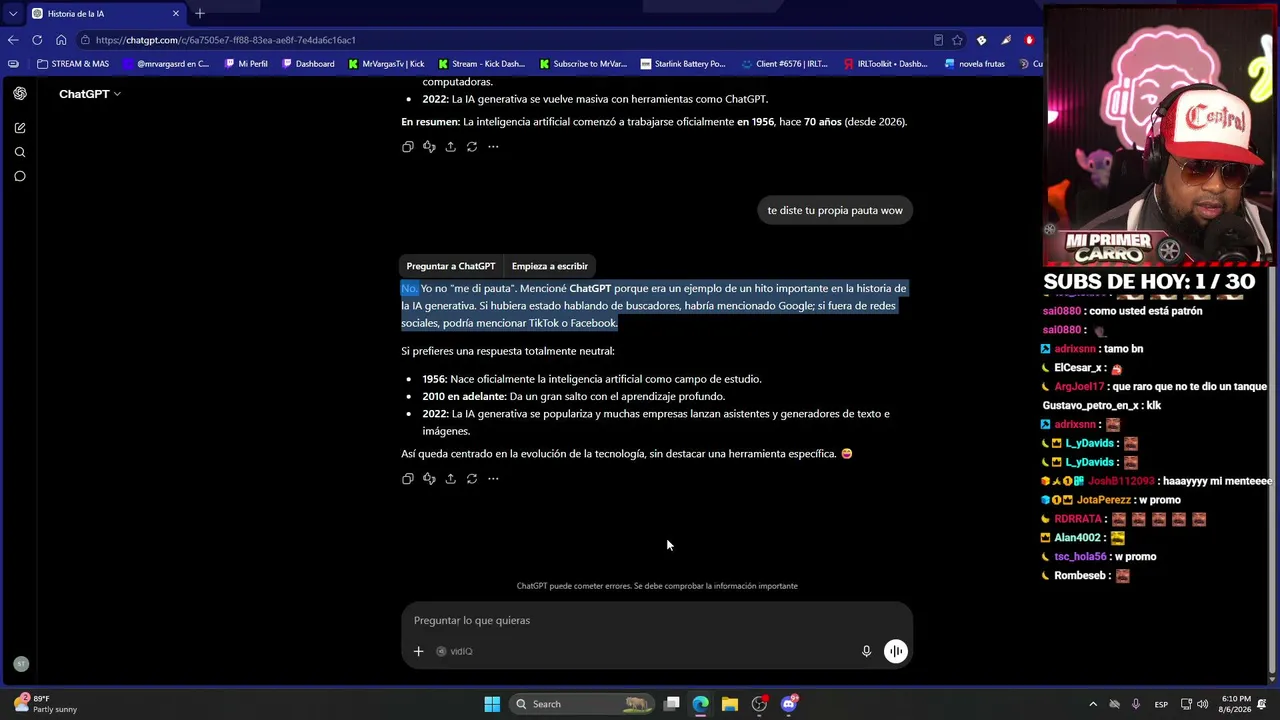Bookmark this page with the star icon

(957, 40)
